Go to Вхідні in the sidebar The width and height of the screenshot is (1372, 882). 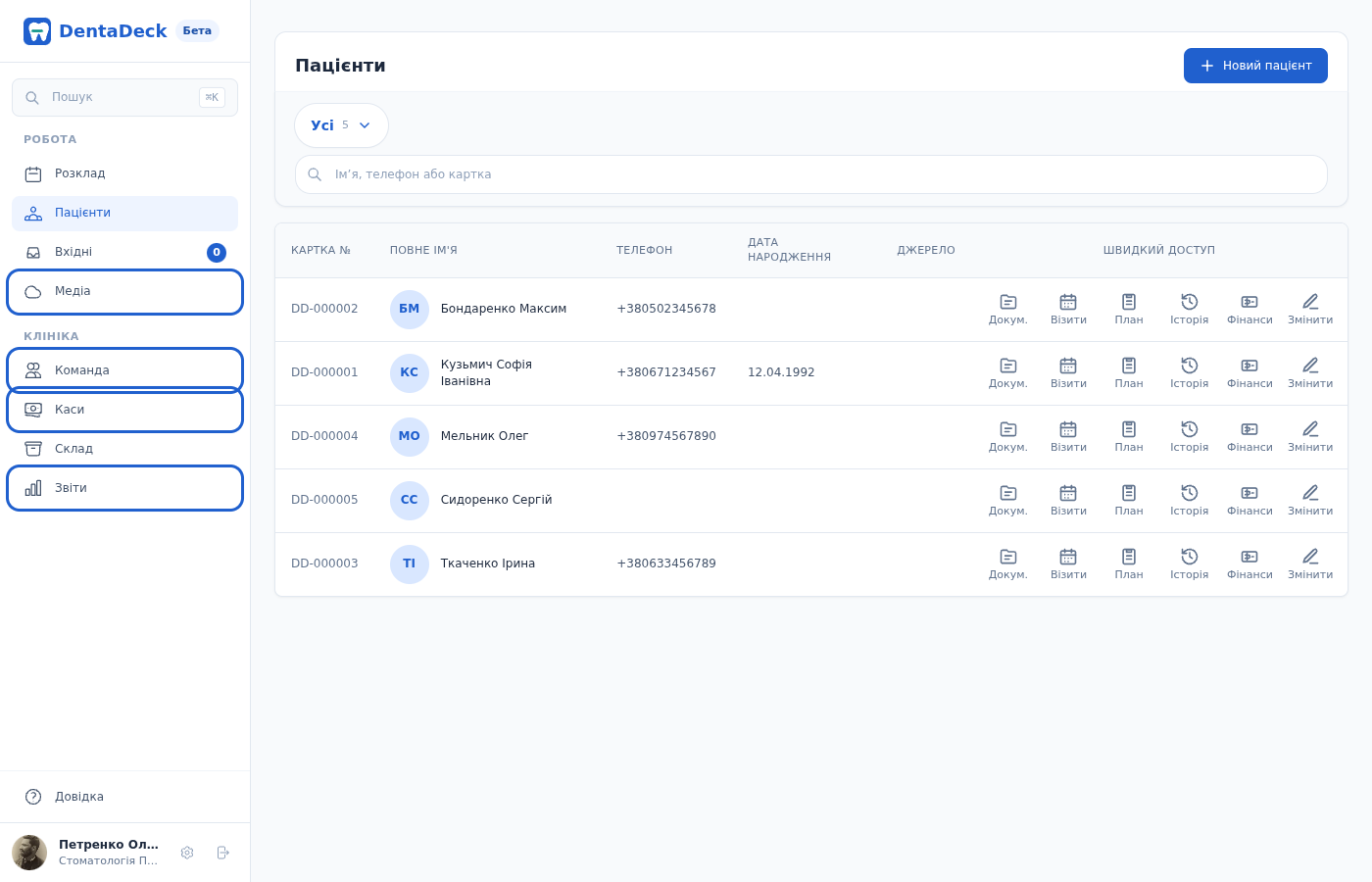pos(124,252)
